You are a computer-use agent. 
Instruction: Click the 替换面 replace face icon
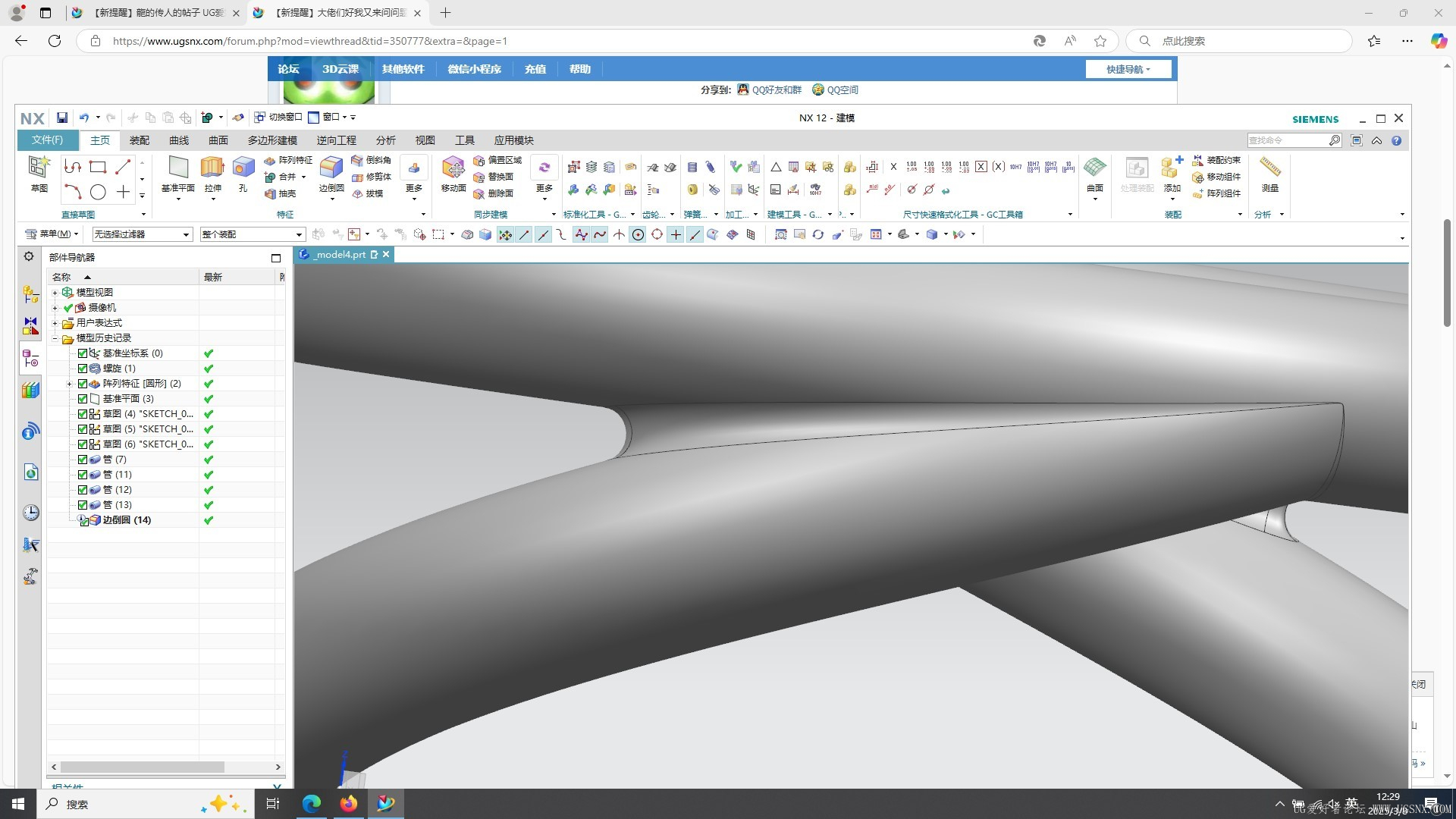[479, 177]
